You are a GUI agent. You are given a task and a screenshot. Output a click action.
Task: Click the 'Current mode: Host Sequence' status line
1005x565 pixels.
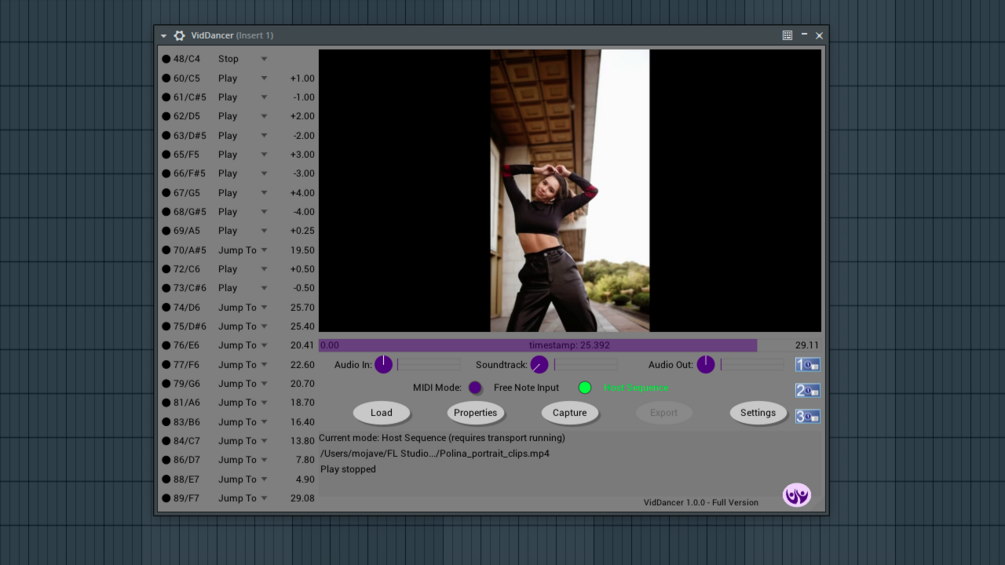[x=442, y=438]
